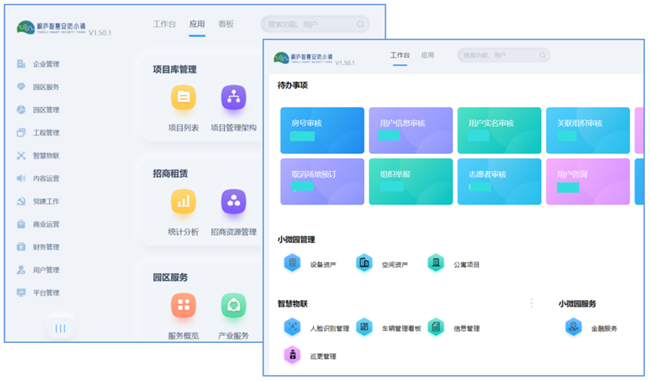650x381 pixels.
Task: Select 智慧物联 in the left sidebar
Action: (38, 155)
